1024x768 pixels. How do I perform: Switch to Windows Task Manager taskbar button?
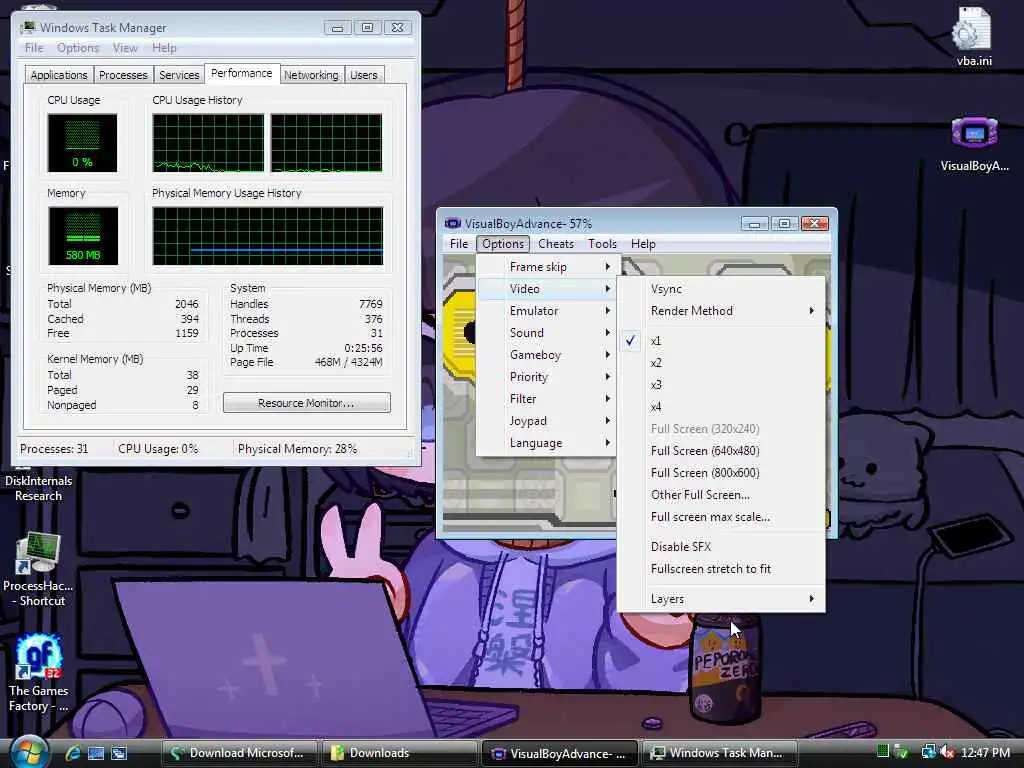point(720,753)
